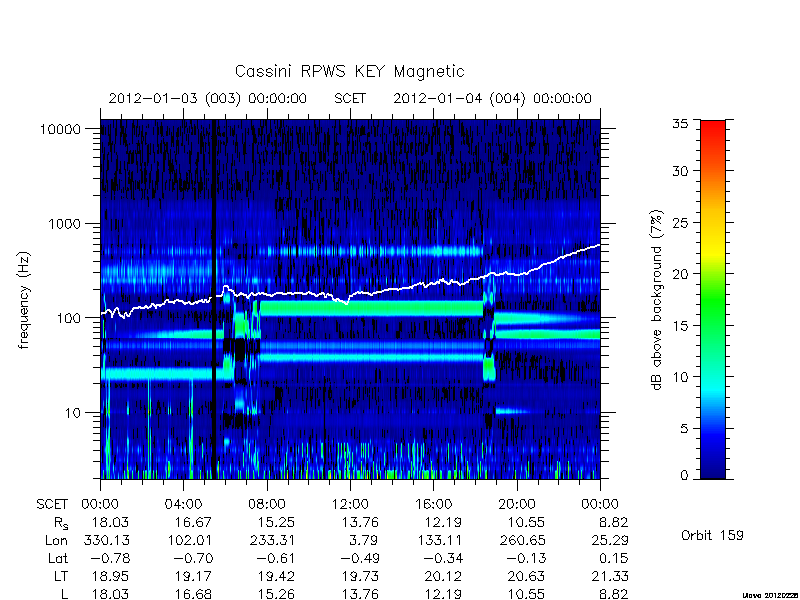Click the start date '2012-01-03 (003) 00:00:00'
The width and height of the screenshot is (800, 600).
pyautogui.click(x=208, y=98)
